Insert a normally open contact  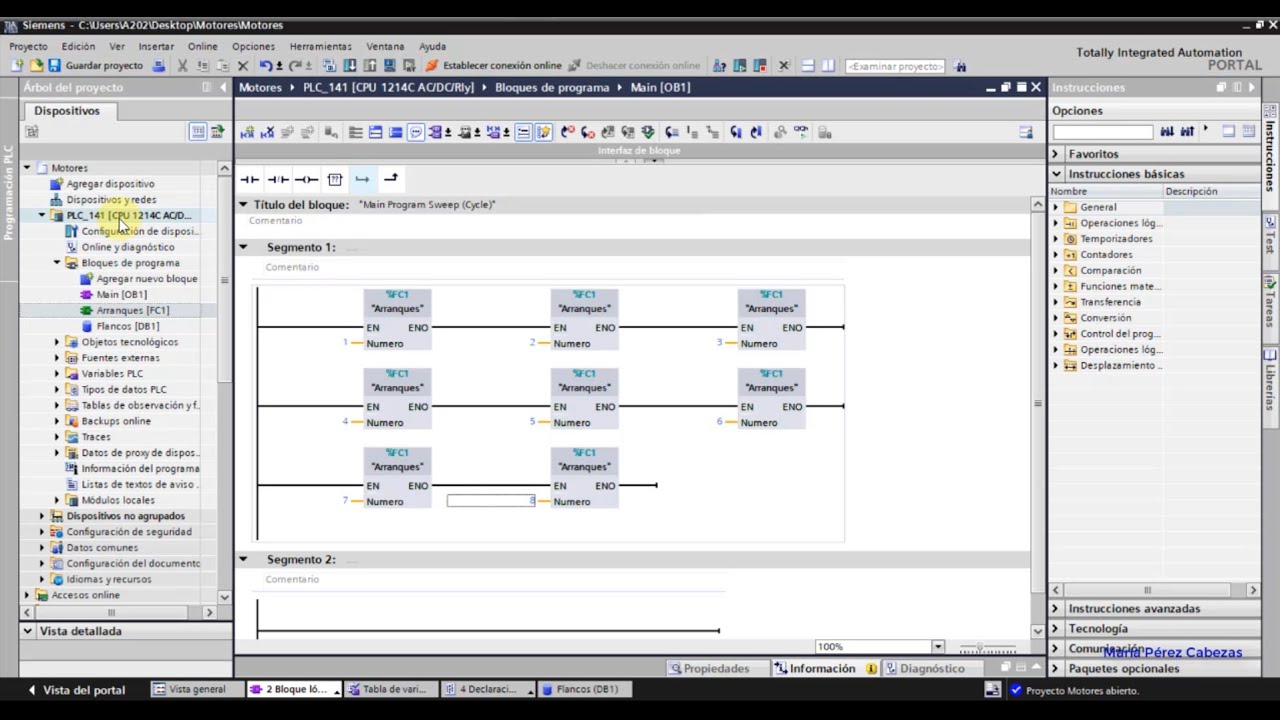point(250,179)
